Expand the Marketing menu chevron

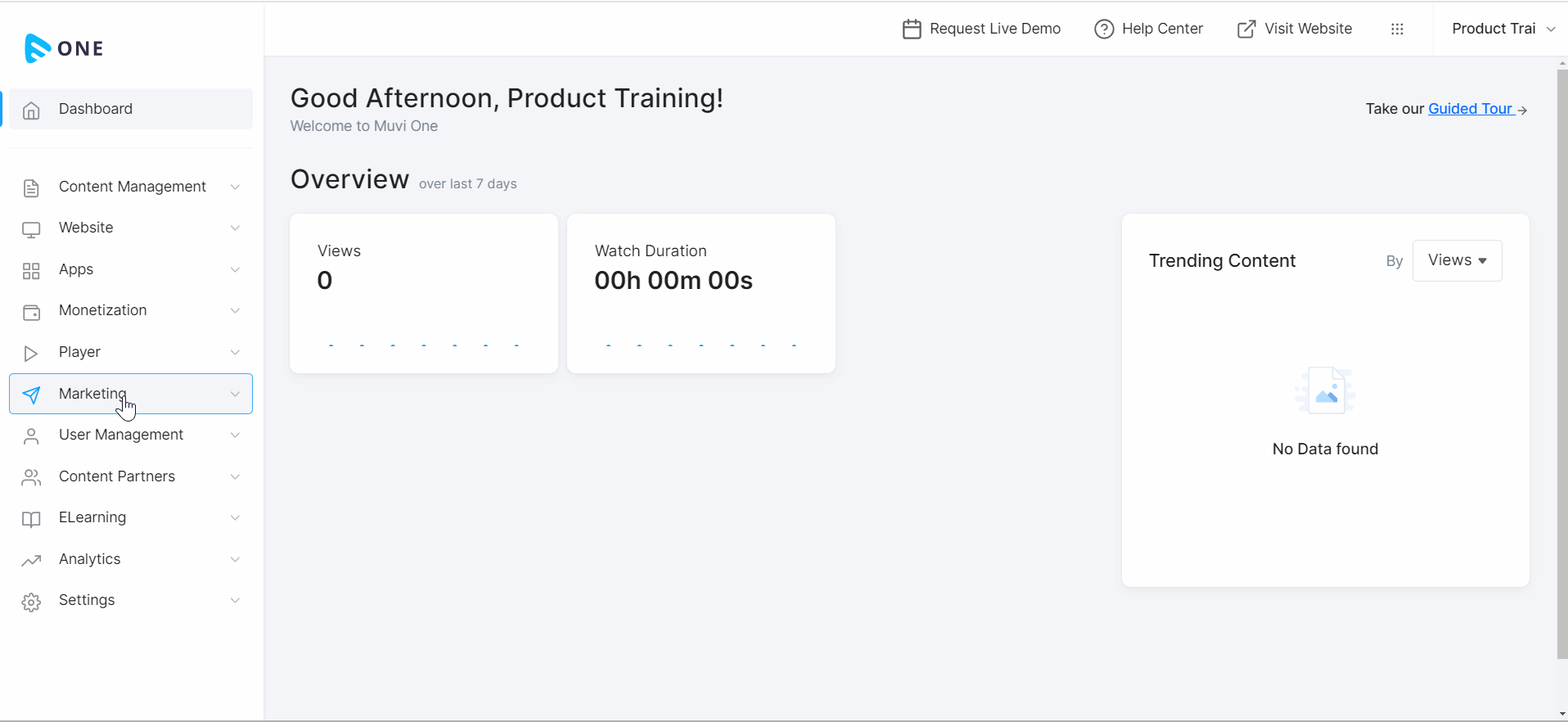(x=235, y=394)
